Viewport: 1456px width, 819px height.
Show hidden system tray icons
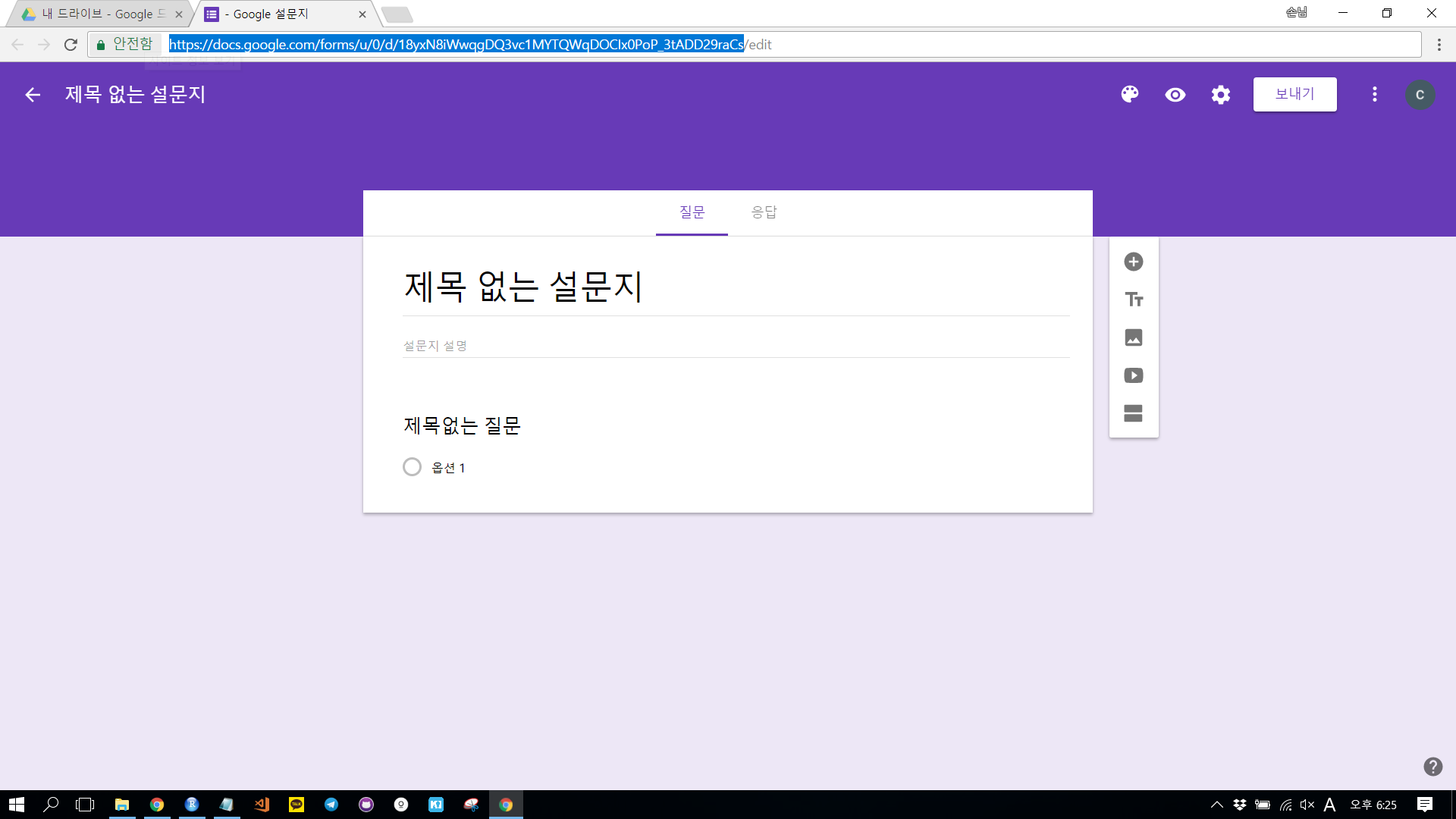1216,805
